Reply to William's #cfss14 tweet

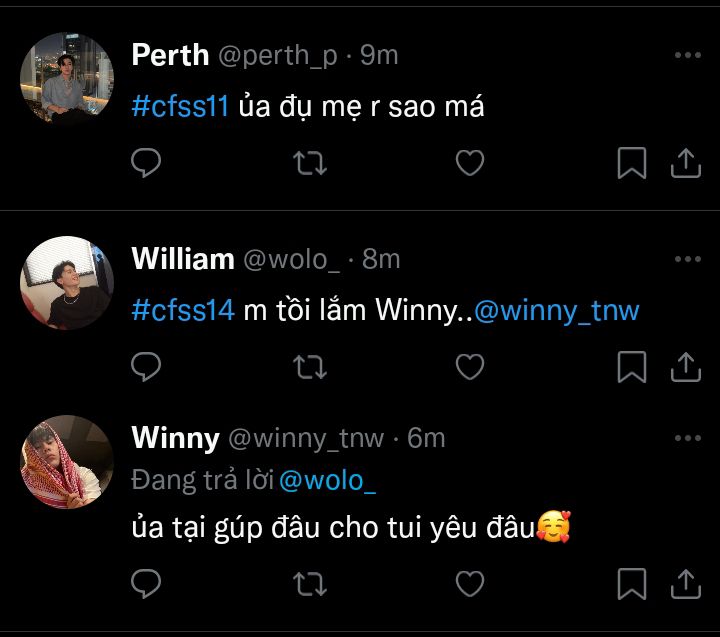click(x=146, y=367)
